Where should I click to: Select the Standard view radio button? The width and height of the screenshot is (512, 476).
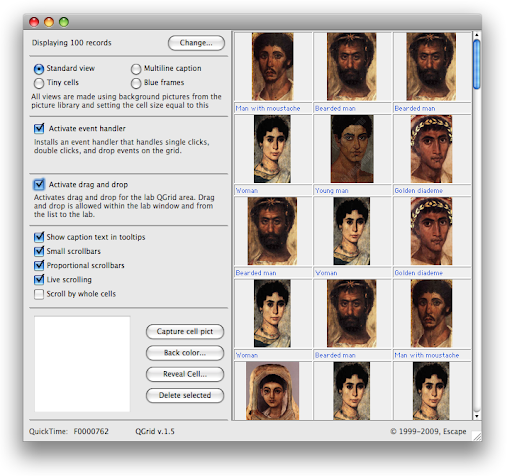(39, 69)
